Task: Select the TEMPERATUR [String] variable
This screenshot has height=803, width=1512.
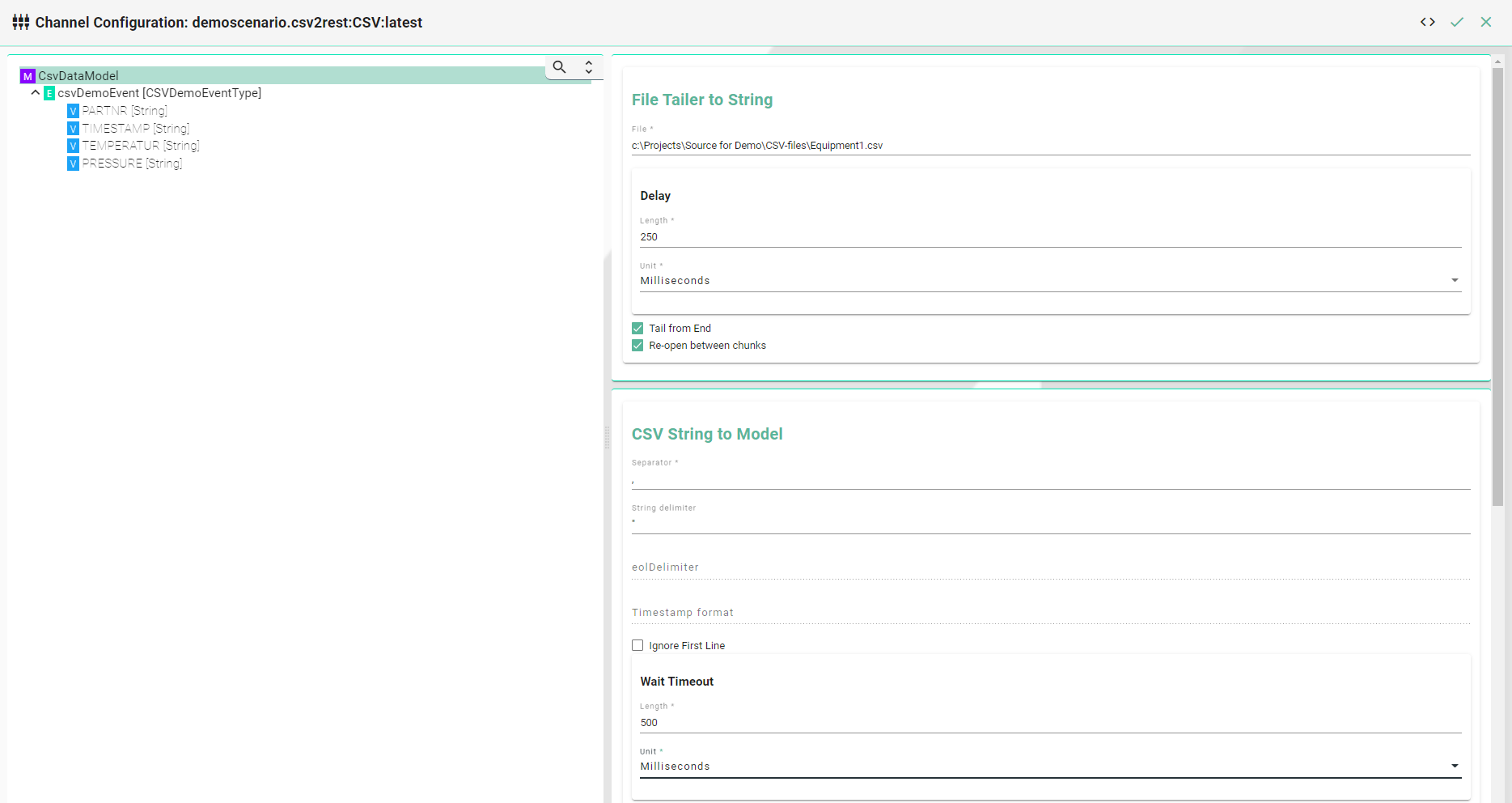Action: coord(141,146)
